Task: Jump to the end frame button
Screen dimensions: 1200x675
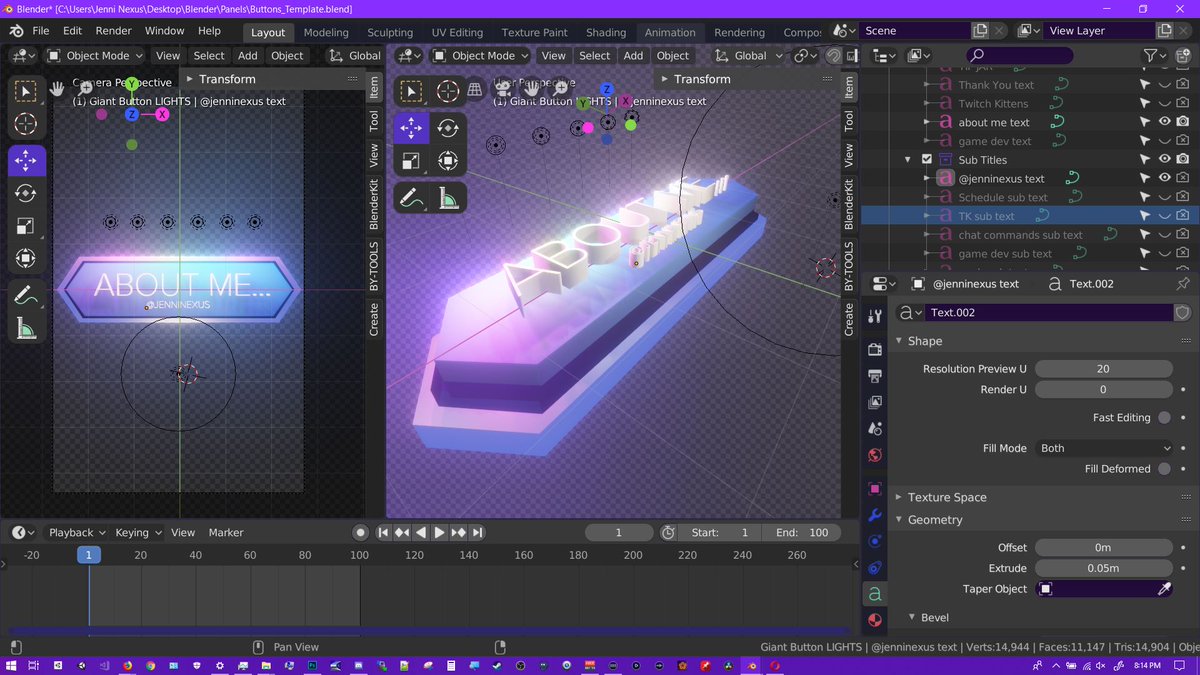Action: (x=478, y=533)
